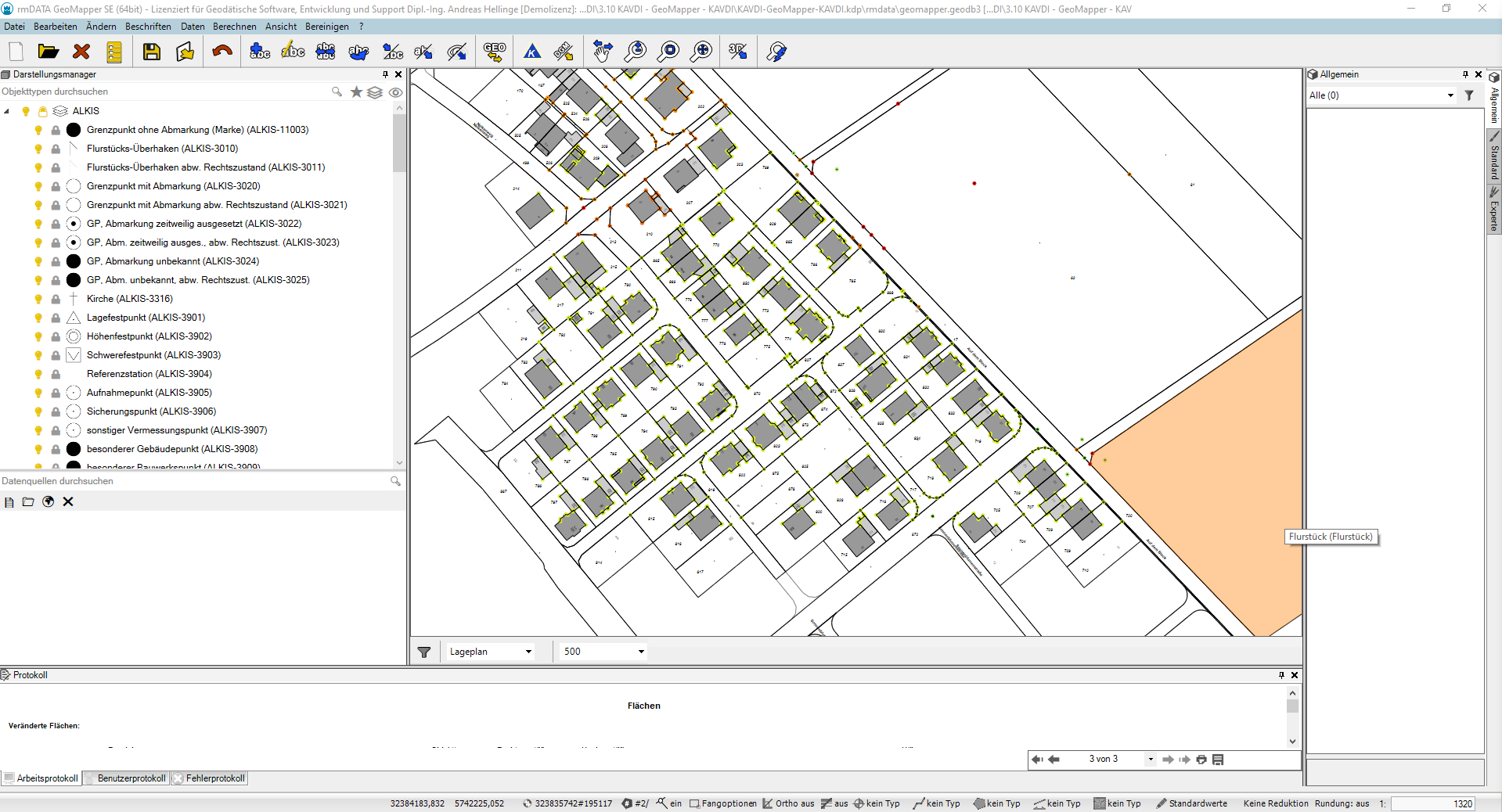Open the Berechnen menu
The width and height of the screenshot is (1502, 812).
[x=234, y=27]
